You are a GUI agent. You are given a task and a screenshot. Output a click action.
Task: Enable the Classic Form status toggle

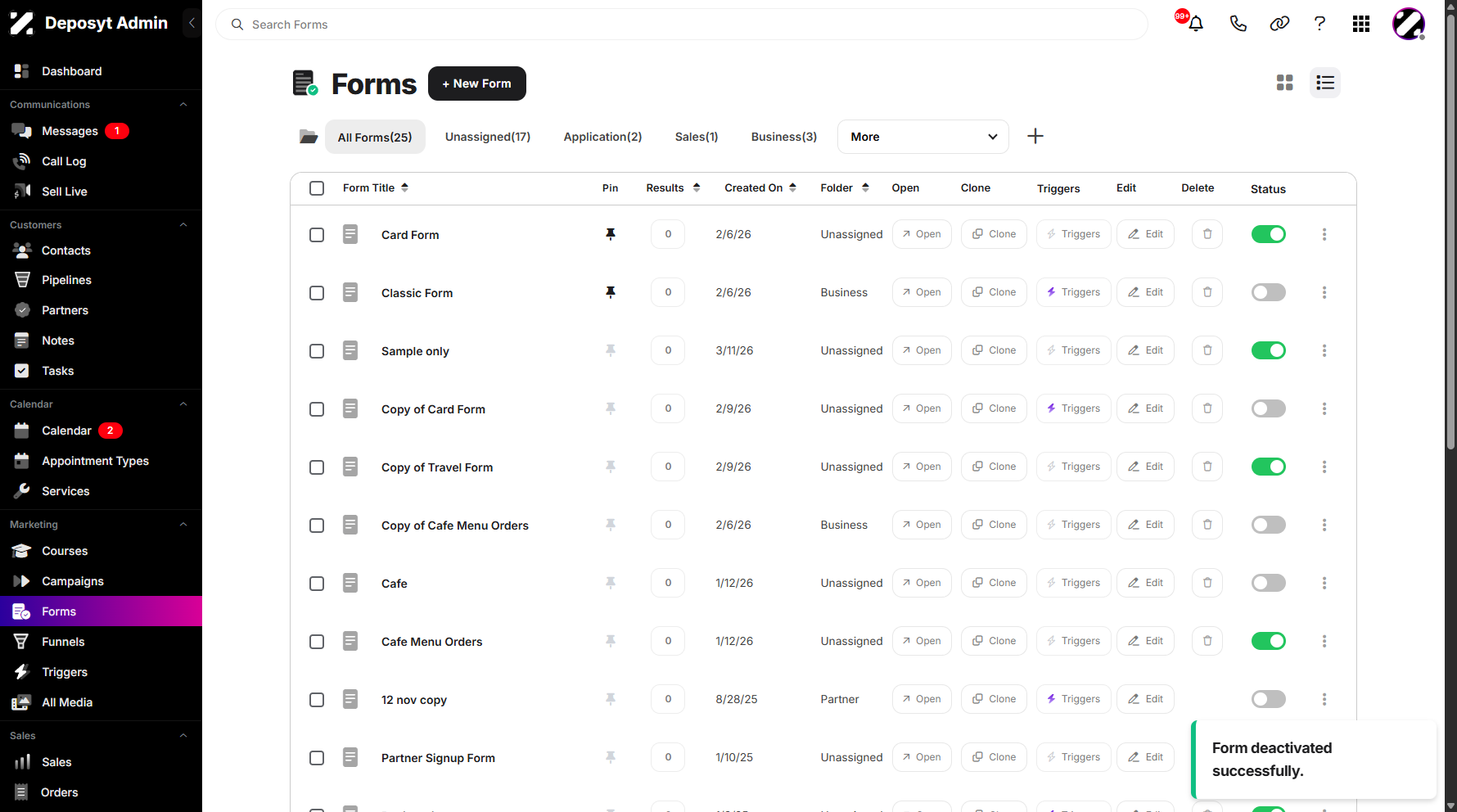coord(1269,292)
